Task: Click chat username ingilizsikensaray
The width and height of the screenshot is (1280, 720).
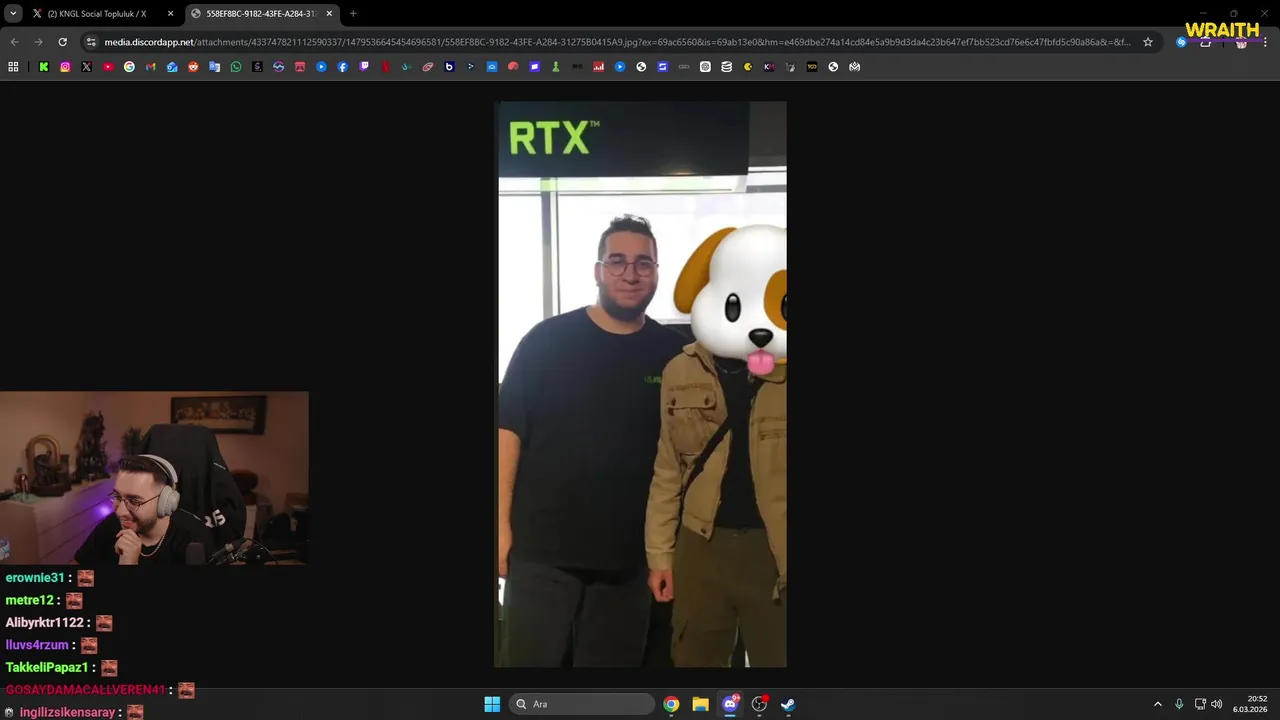Action: coord(67,712)
